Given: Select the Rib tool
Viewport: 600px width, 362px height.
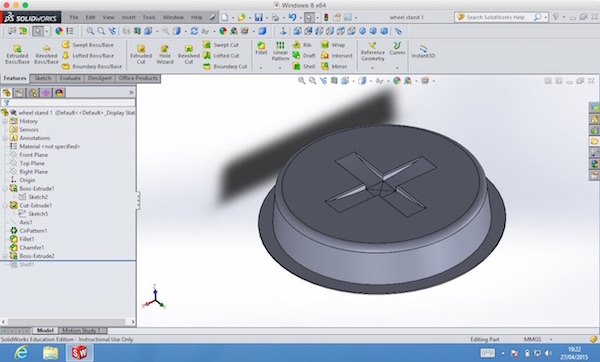Looking at the screenshot, I should (x=302, y=45).
